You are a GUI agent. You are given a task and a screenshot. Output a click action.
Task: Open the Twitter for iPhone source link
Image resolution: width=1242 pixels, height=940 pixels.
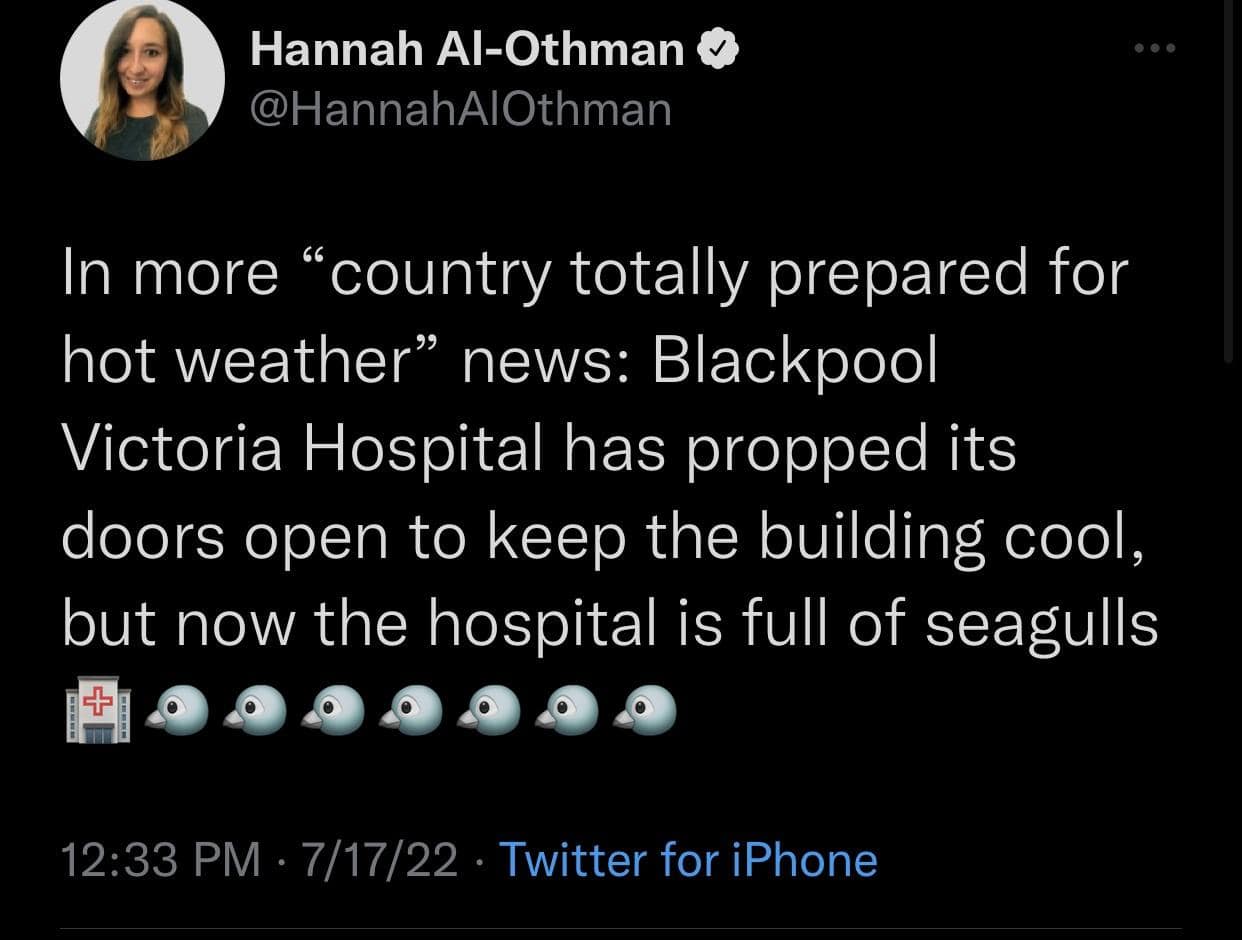coord(688,860)
